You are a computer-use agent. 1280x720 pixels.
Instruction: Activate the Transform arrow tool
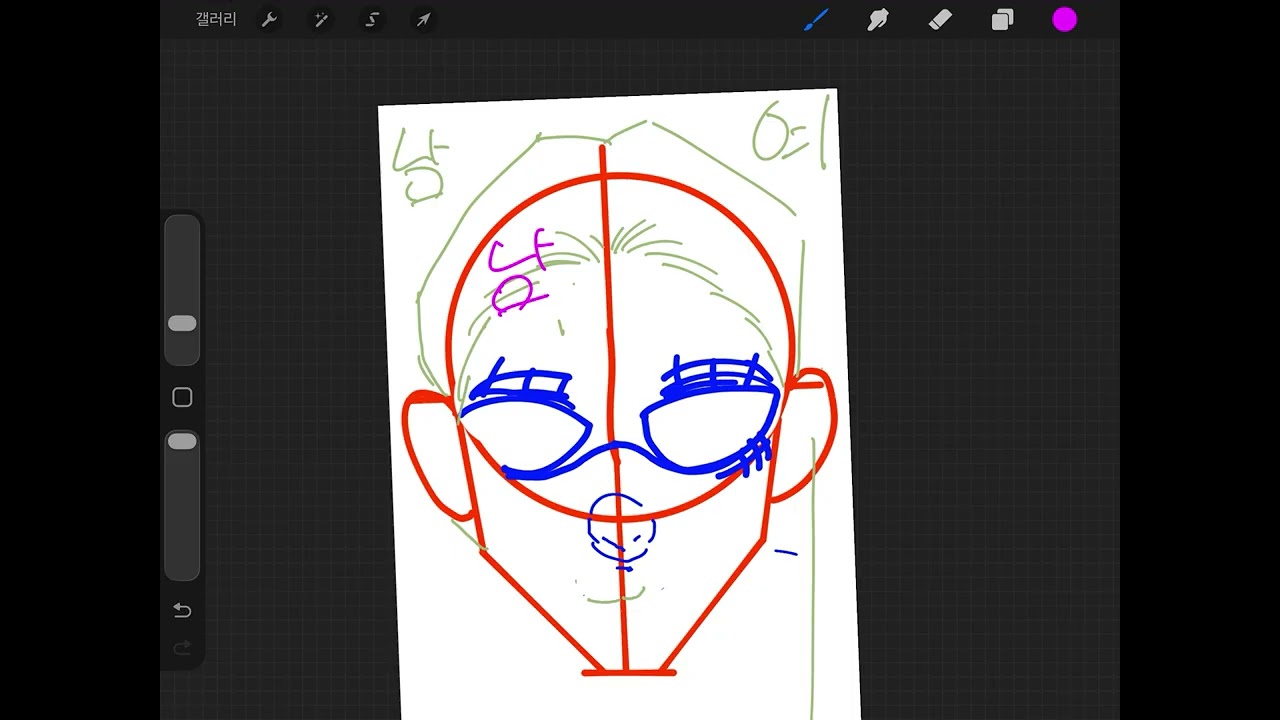423,20
